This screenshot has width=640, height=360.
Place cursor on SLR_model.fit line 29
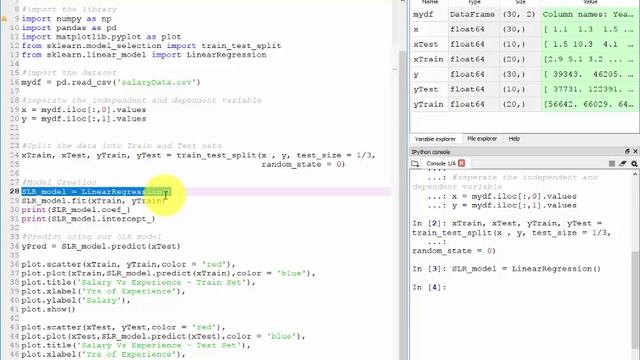point(93,201)
